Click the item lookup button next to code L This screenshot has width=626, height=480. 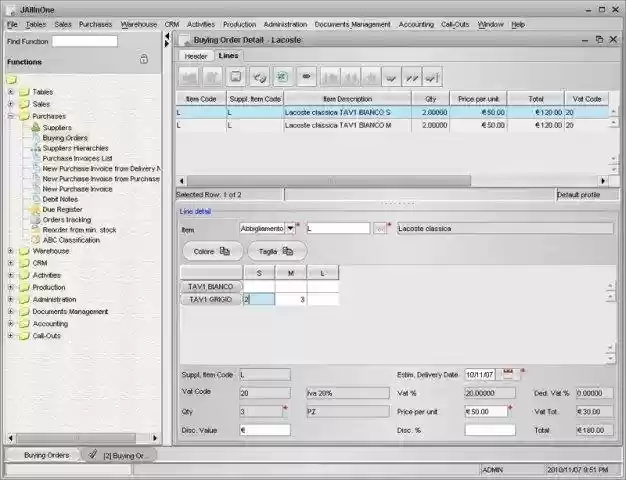click(380, 228)
